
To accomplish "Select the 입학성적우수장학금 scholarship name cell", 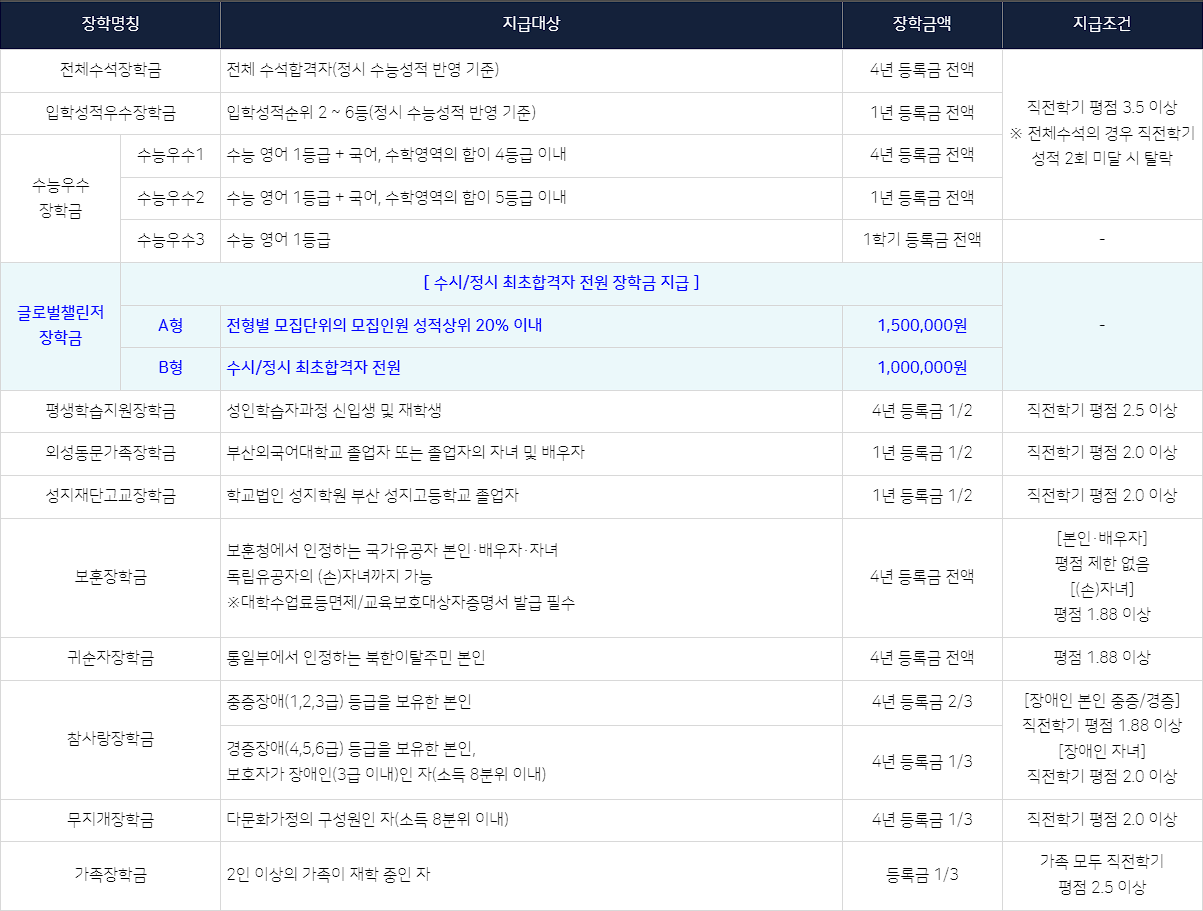I will [x=110, y=113].
